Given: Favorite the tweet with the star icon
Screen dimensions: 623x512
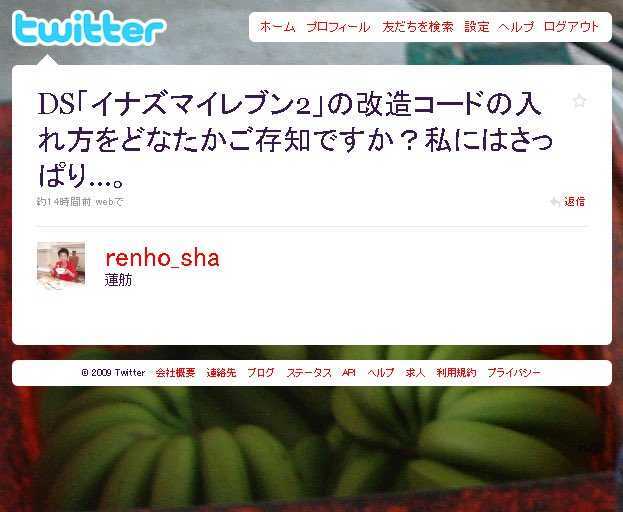Looking at the screenshot, I should pyautogui.click(x=580, y=101).
